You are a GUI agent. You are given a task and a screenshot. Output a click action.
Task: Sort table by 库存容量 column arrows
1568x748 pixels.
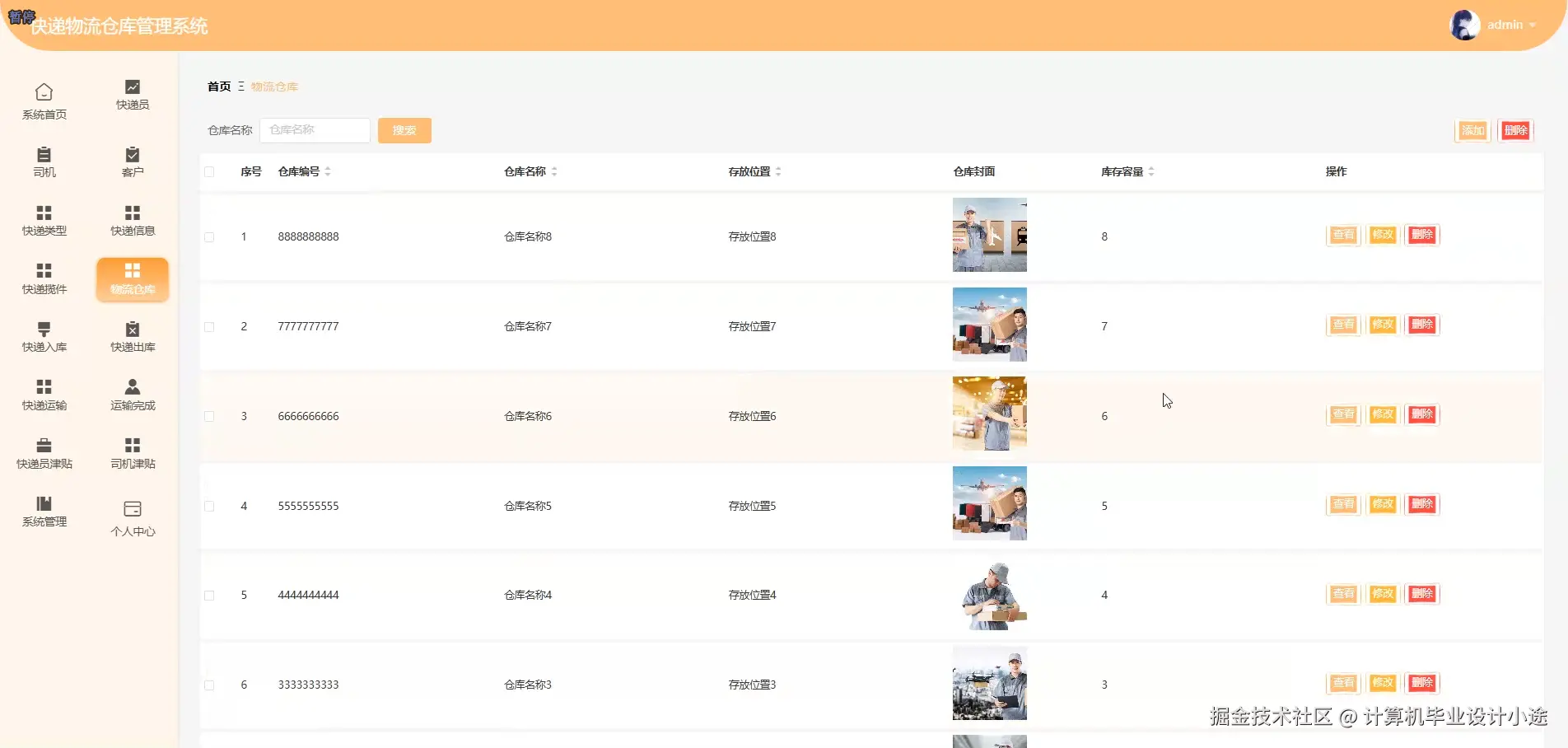(x=1151, y=171)
